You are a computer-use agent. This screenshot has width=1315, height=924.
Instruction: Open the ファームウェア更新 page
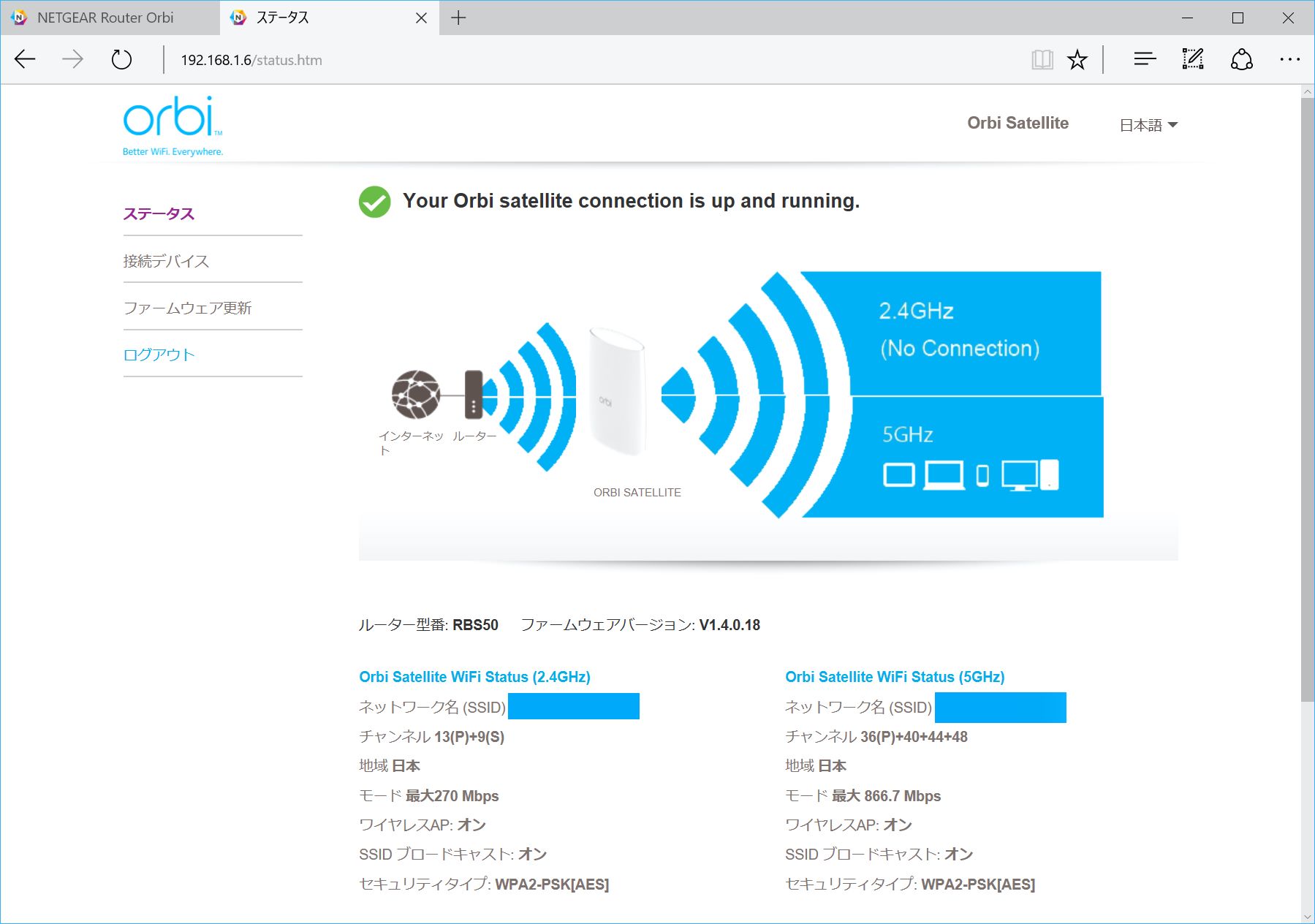188,308
